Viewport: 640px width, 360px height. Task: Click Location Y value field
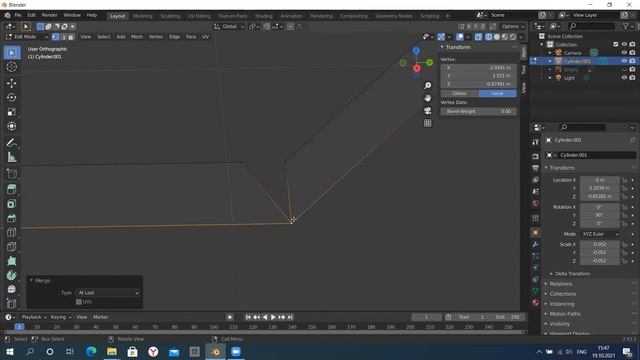600,188
